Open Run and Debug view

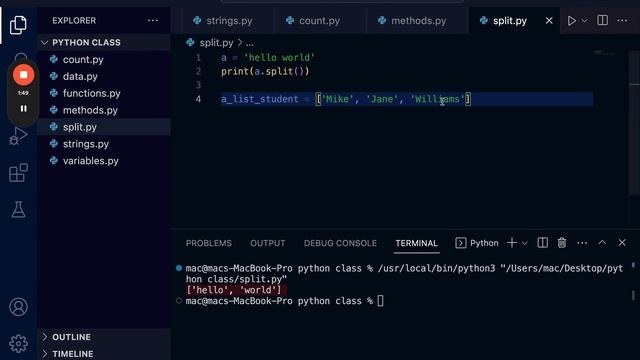(x=18, y=136)
